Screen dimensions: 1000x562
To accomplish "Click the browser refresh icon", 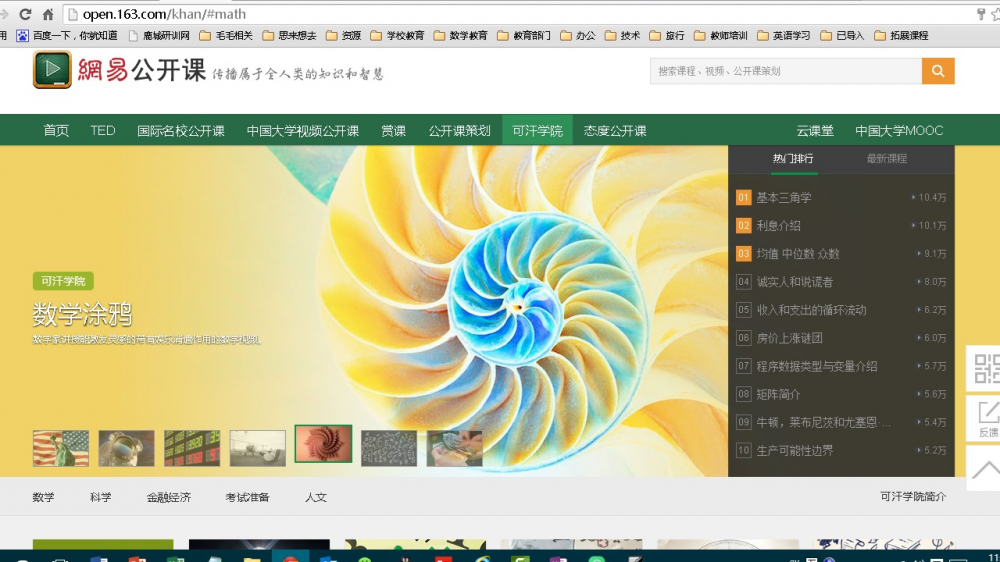I will 25,14.
